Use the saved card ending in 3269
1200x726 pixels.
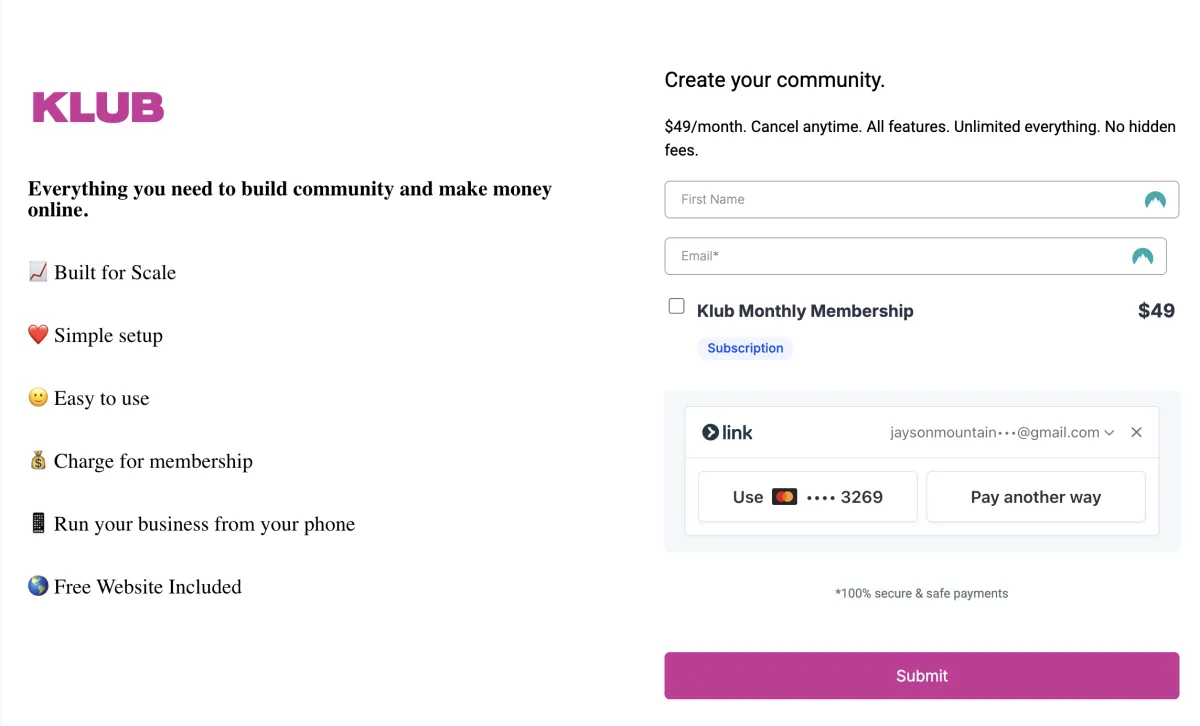808,497
